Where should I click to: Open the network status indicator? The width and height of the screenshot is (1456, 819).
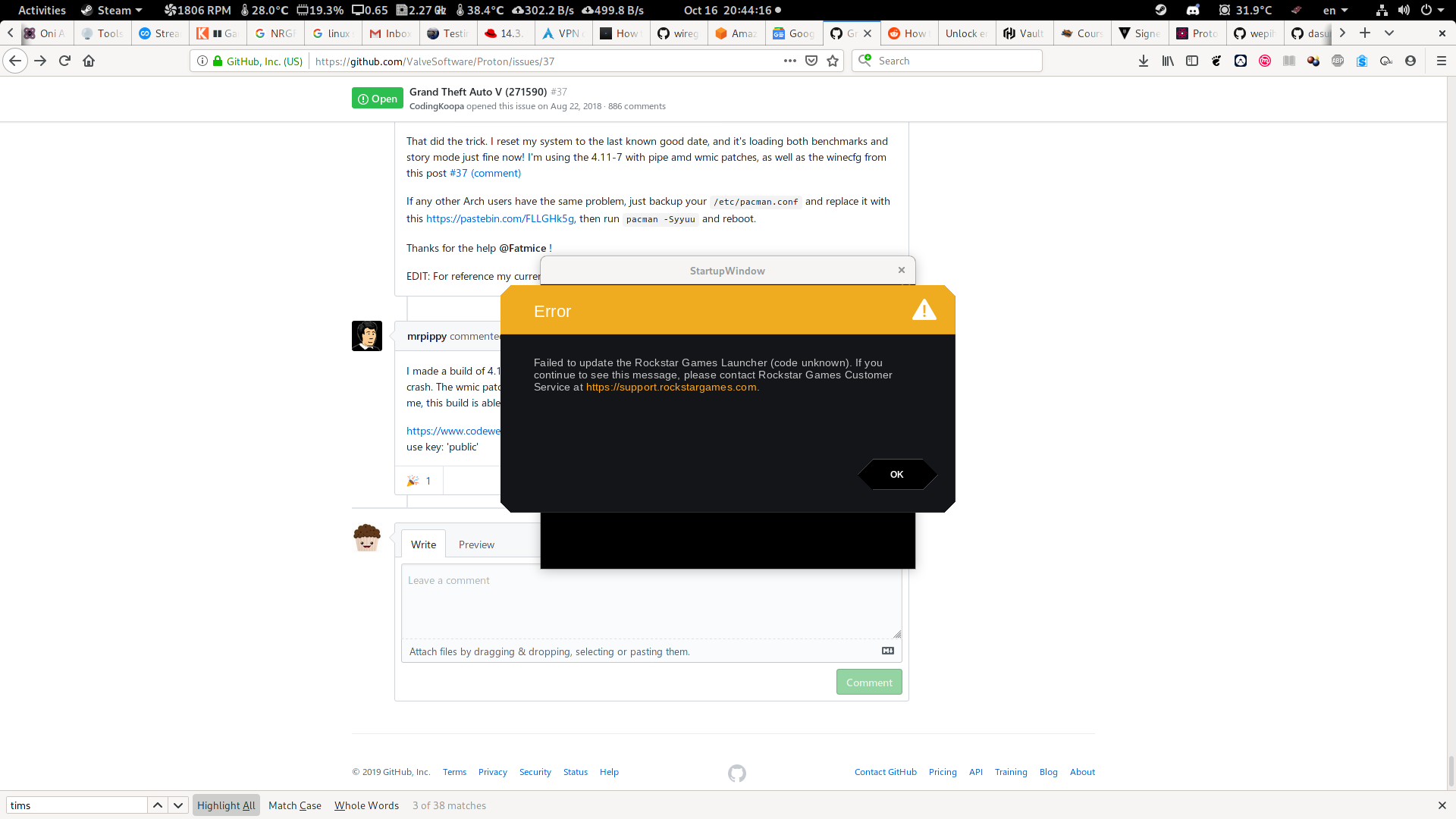pyautogui.click(x=1382, y=10)
